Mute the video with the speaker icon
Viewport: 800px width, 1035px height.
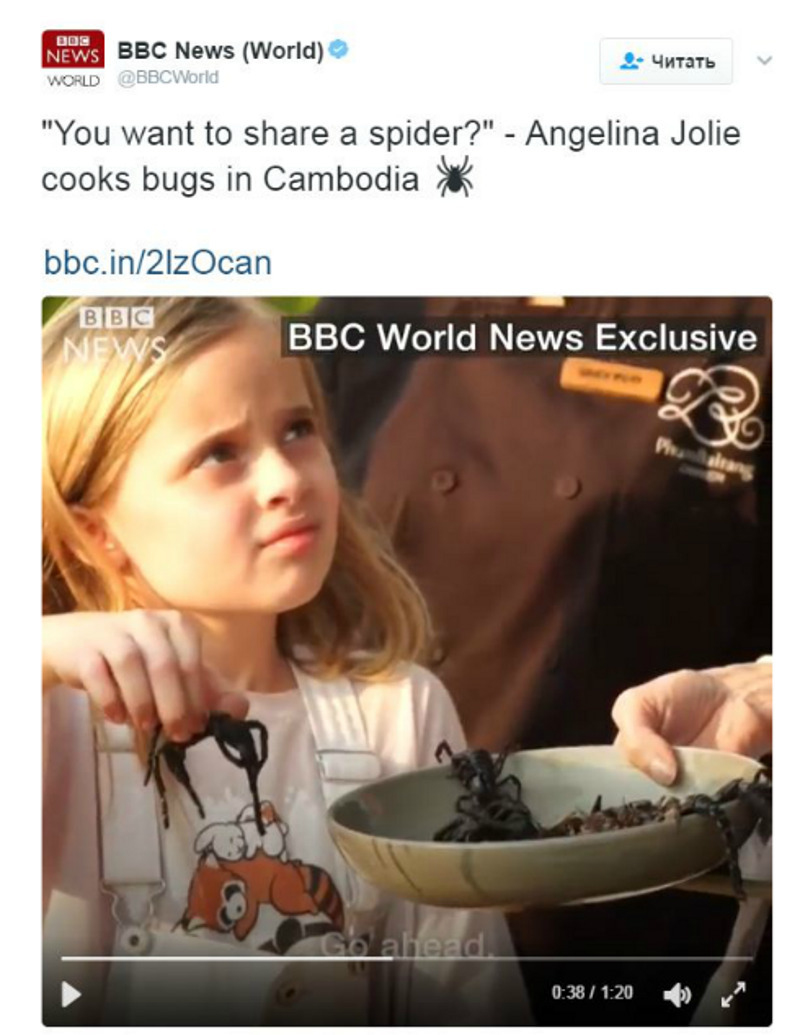(x=677, y=993)
